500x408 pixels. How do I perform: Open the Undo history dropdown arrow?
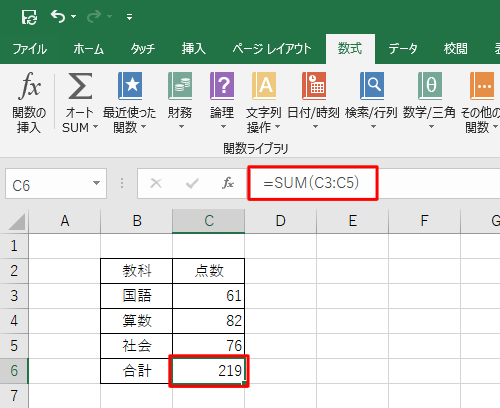[74, 16]
